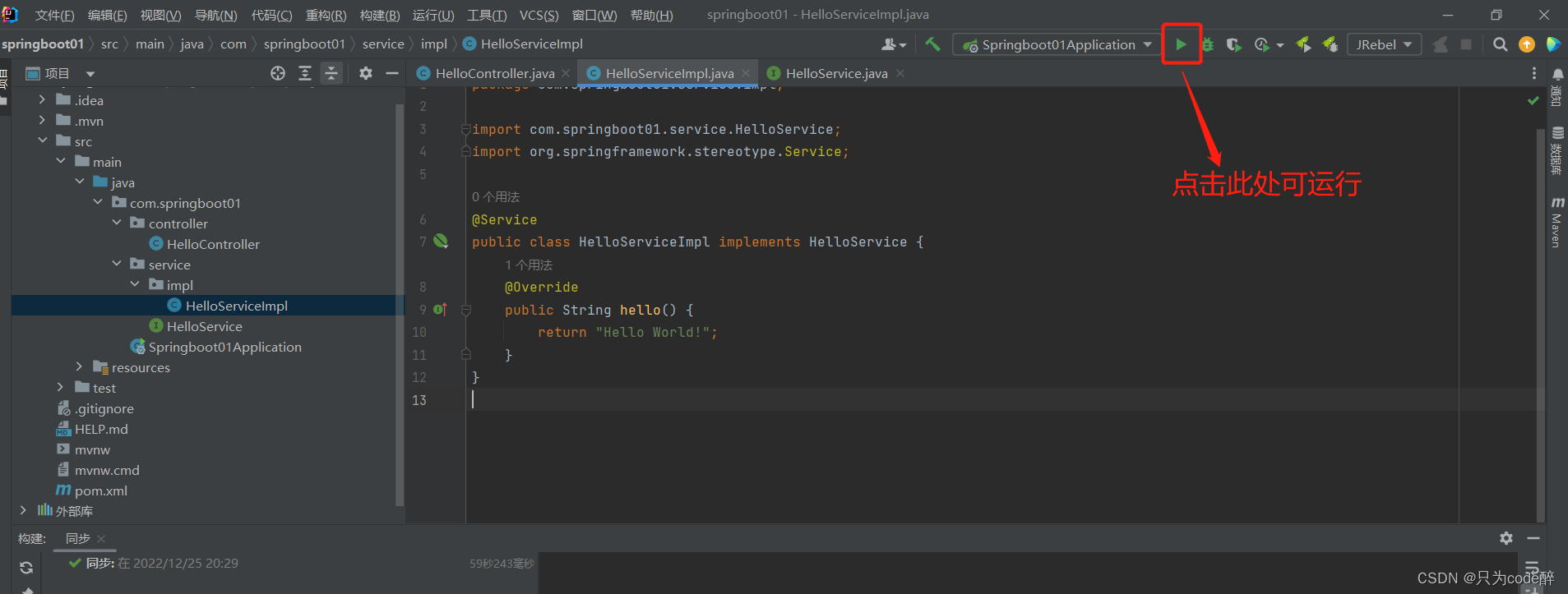Expand the .mvn folder
The width and height of the screenshot is (1568, 594).
(42, 120)
